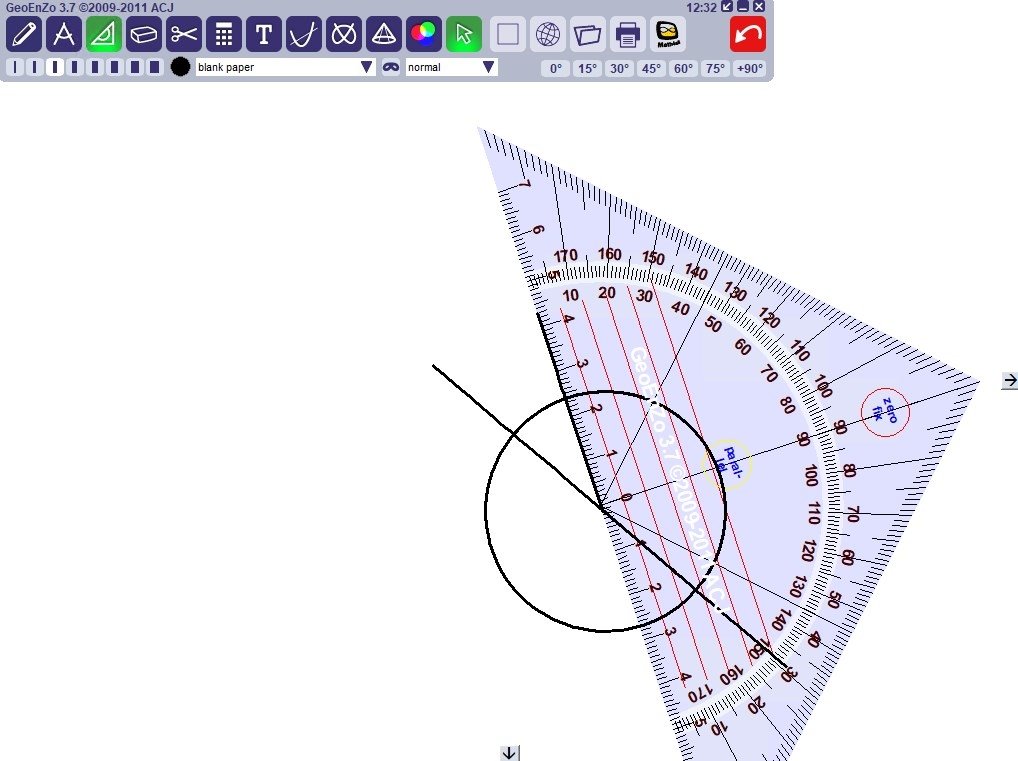Open the 3D cone shapes tool
1018x761 pixels.
tap(384, 34)
